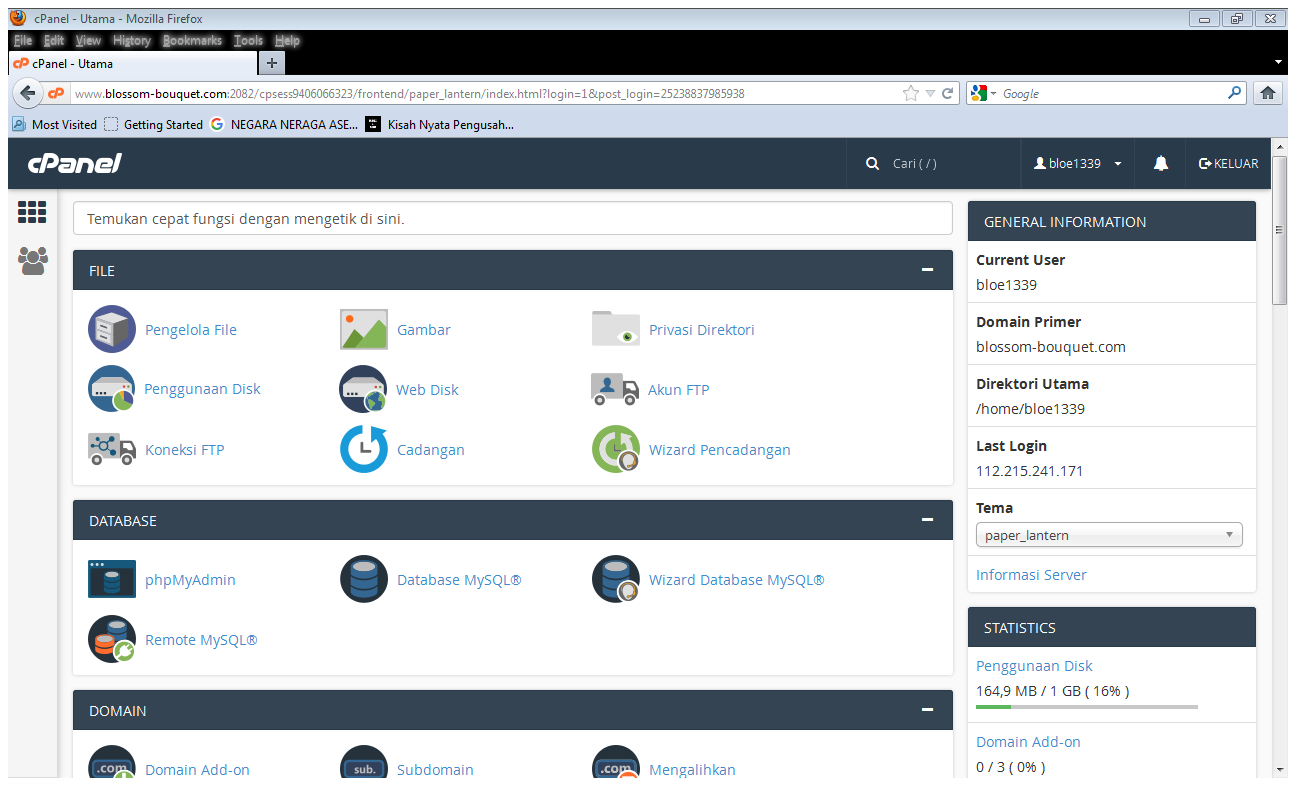Click the Firefox home button
Image resolution: width=1296 pixels, height=786 pixels.
1267,93
